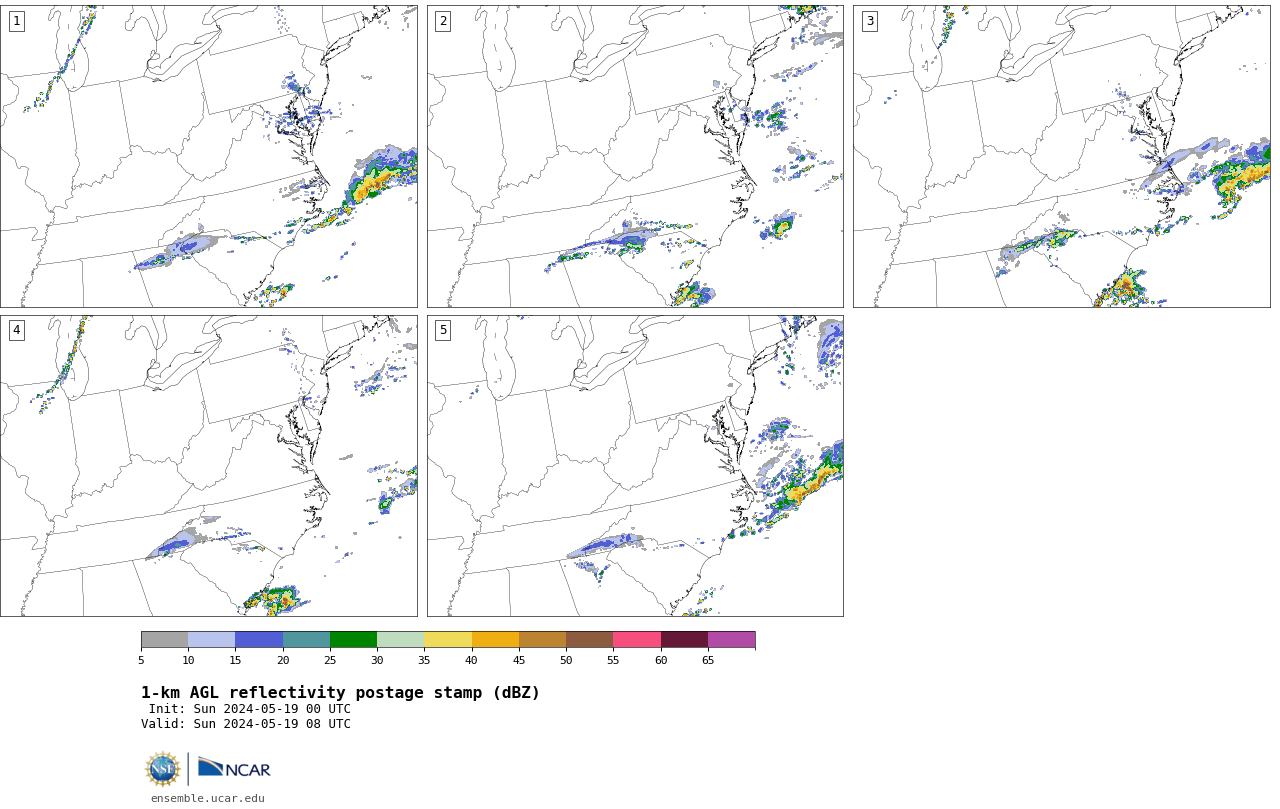The height and width of the screenshot is (809, 1280).
Task: Click the panel number 5 label box
Action: (x=443, y=330)
